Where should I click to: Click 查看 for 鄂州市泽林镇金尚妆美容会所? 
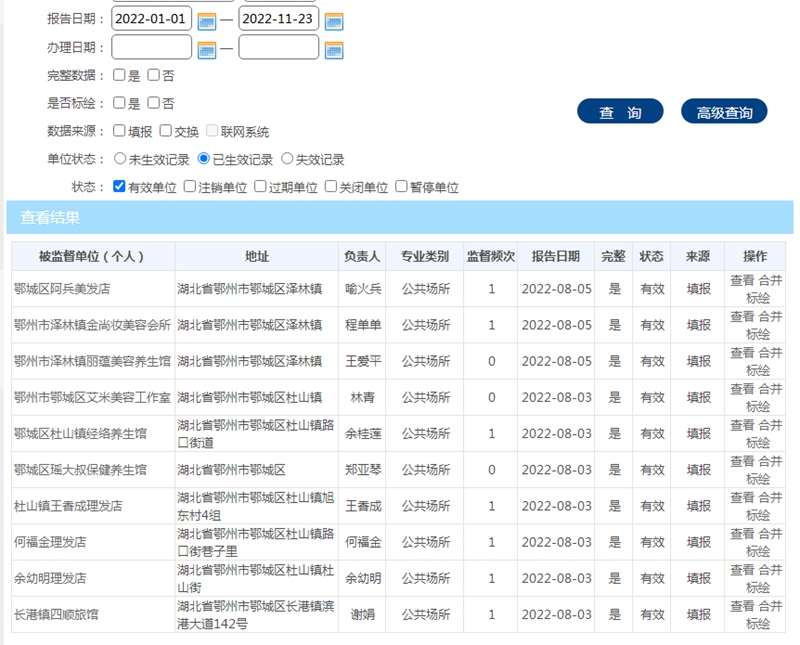pos(742,317)
